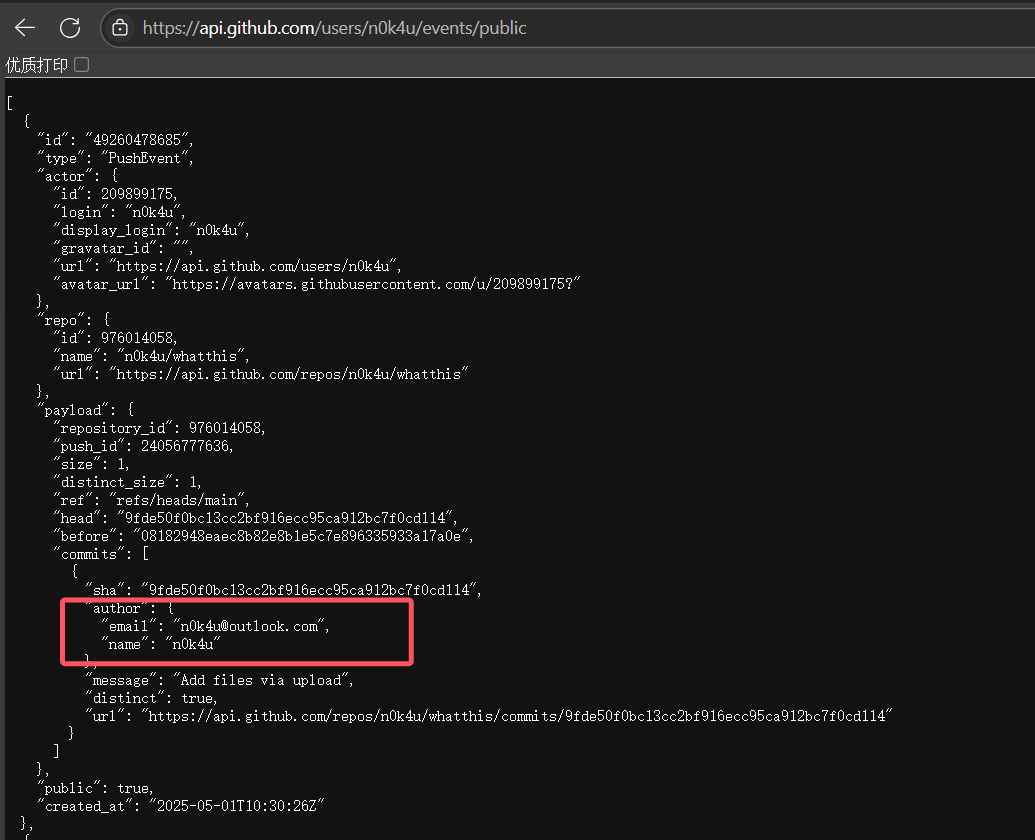Screen dimensions: 1035x840
Task: Click the 优质打印 label text
Action: [x=37, y=65]
